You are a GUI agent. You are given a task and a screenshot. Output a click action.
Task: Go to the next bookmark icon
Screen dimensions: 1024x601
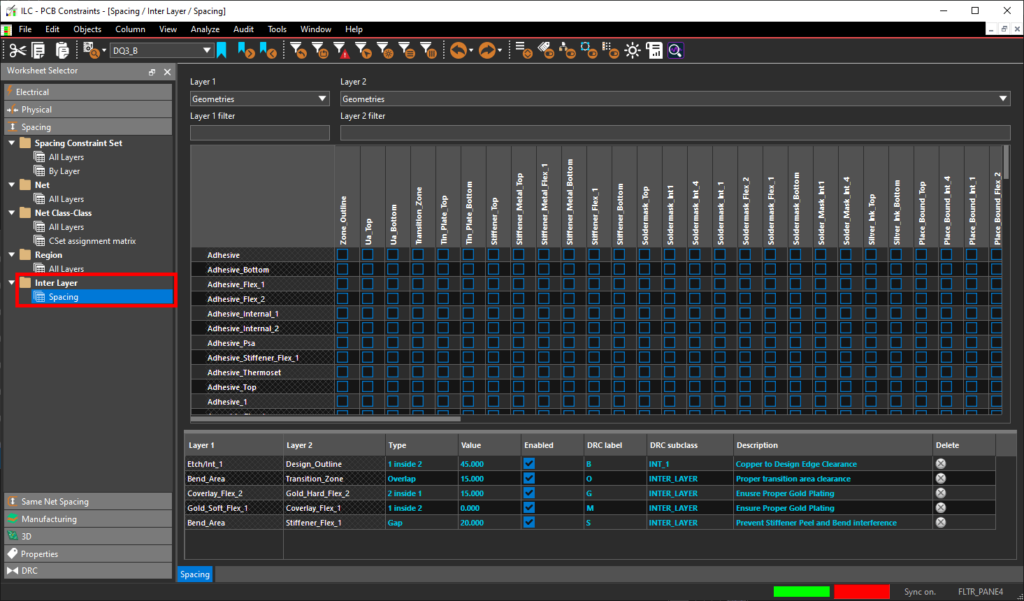click(x=246, y=50)
